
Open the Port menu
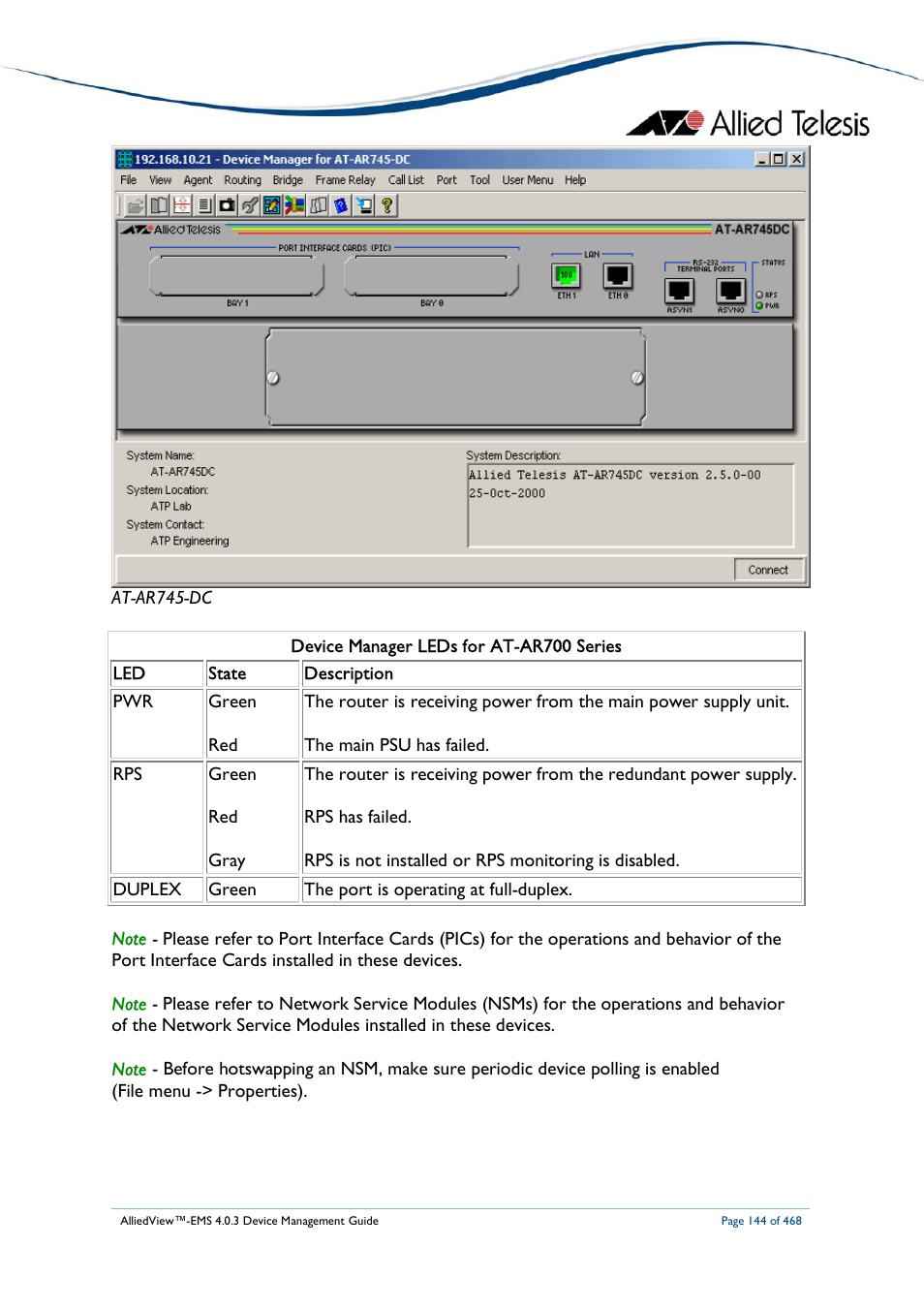pos(447,180)
